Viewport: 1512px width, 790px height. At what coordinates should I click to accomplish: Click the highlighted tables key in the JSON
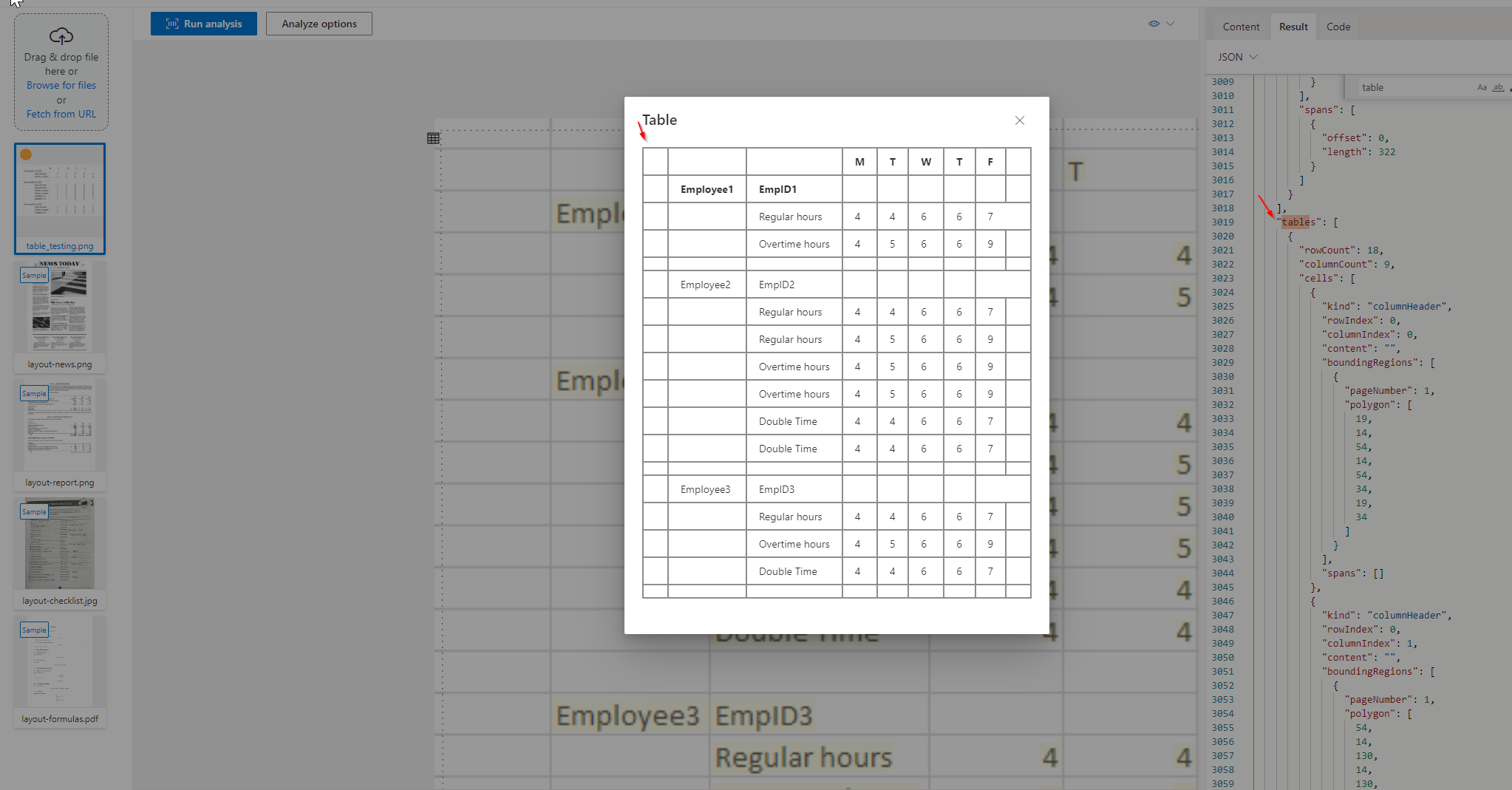tap(1297, 222)
